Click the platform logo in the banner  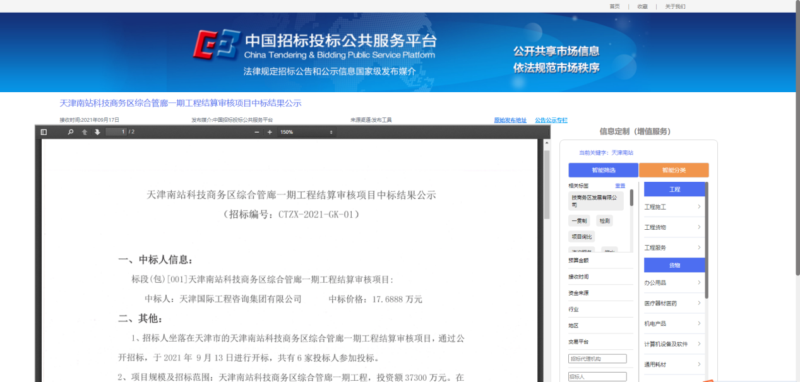[216, 45]
